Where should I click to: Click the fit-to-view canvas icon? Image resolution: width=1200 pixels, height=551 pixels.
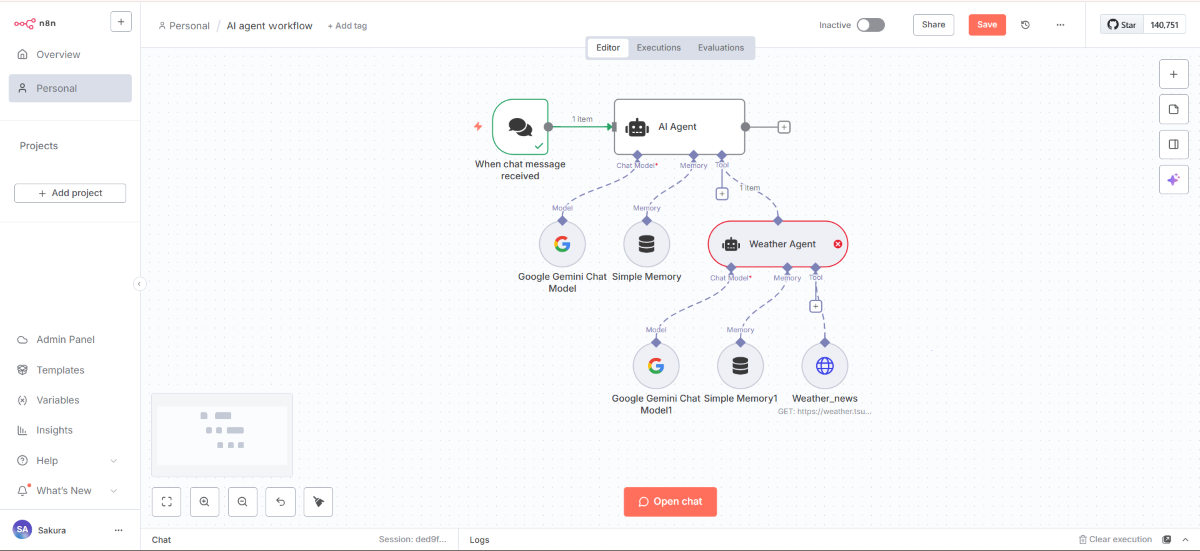click(167, 502)
